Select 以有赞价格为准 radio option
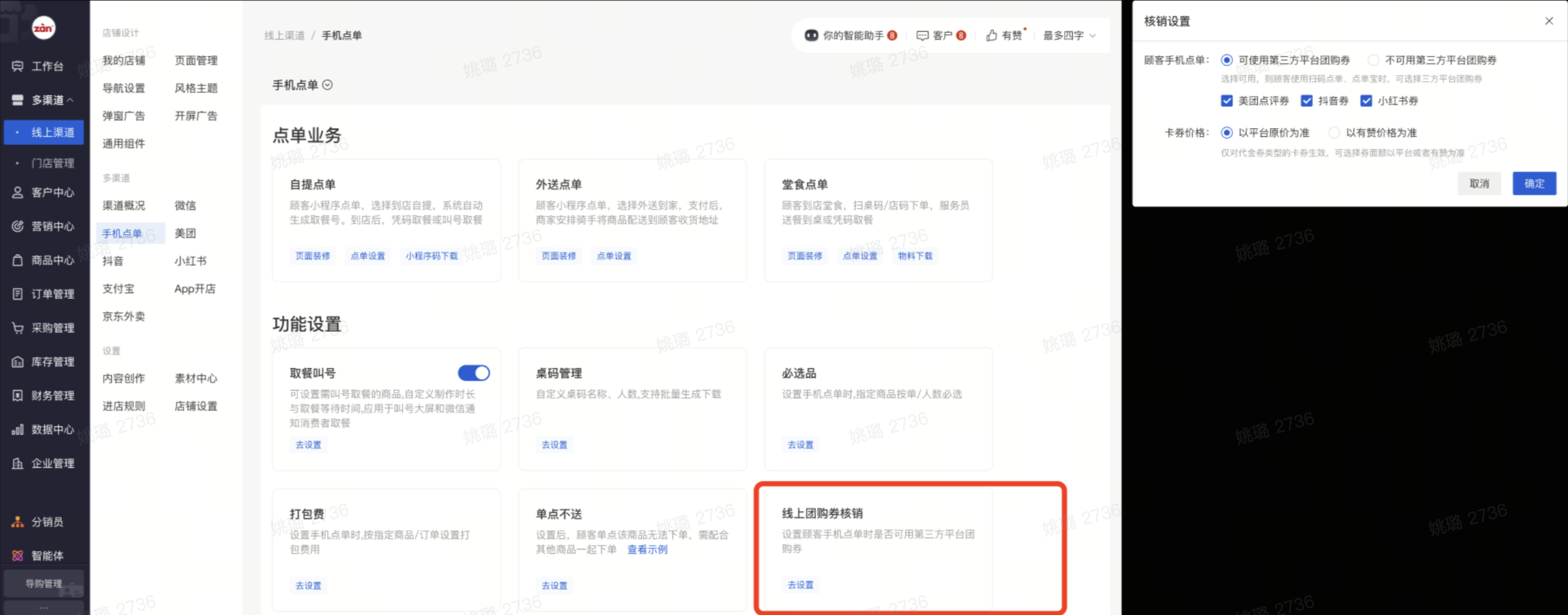Image resolution: width=1568 pixels, height=615 pixels. coord(1334,133)
